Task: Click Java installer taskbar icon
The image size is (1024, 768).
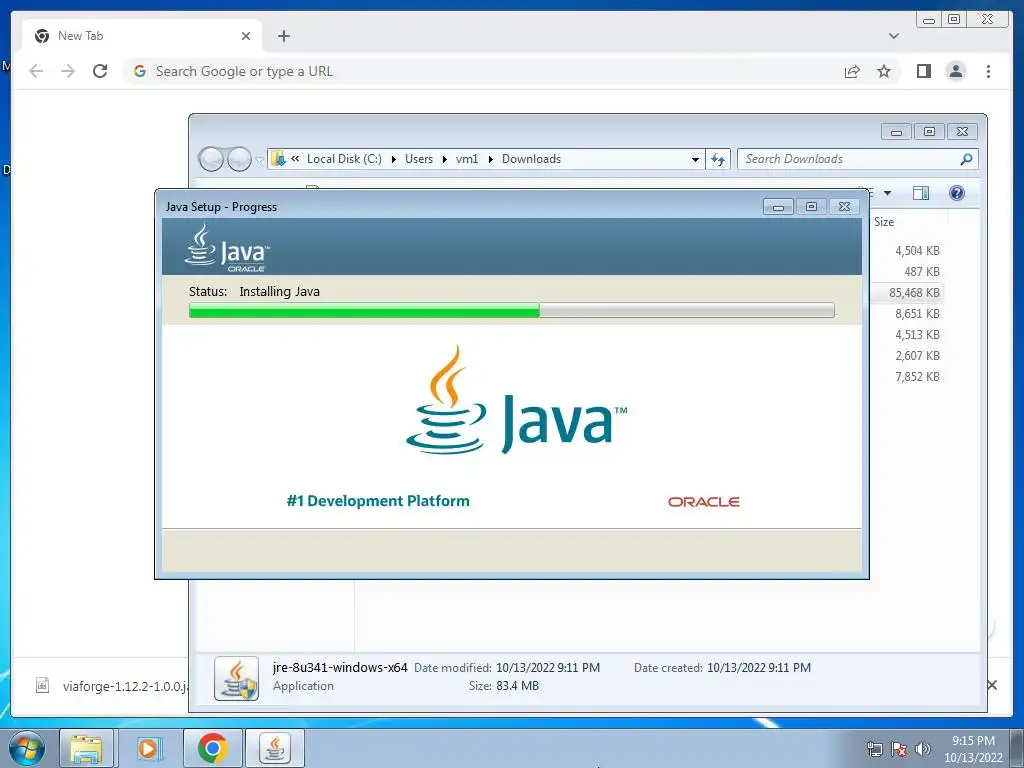Action: tap(274, 748)
